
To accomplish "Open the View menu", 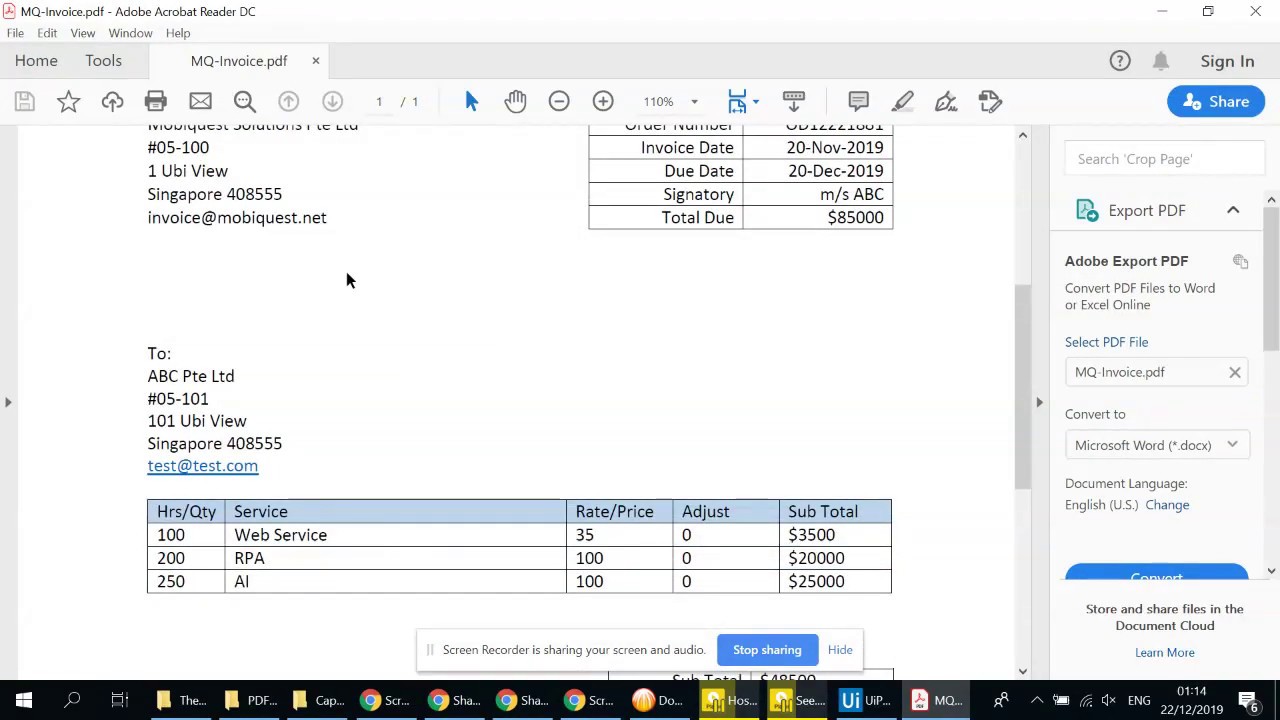I will coord(83,33).
